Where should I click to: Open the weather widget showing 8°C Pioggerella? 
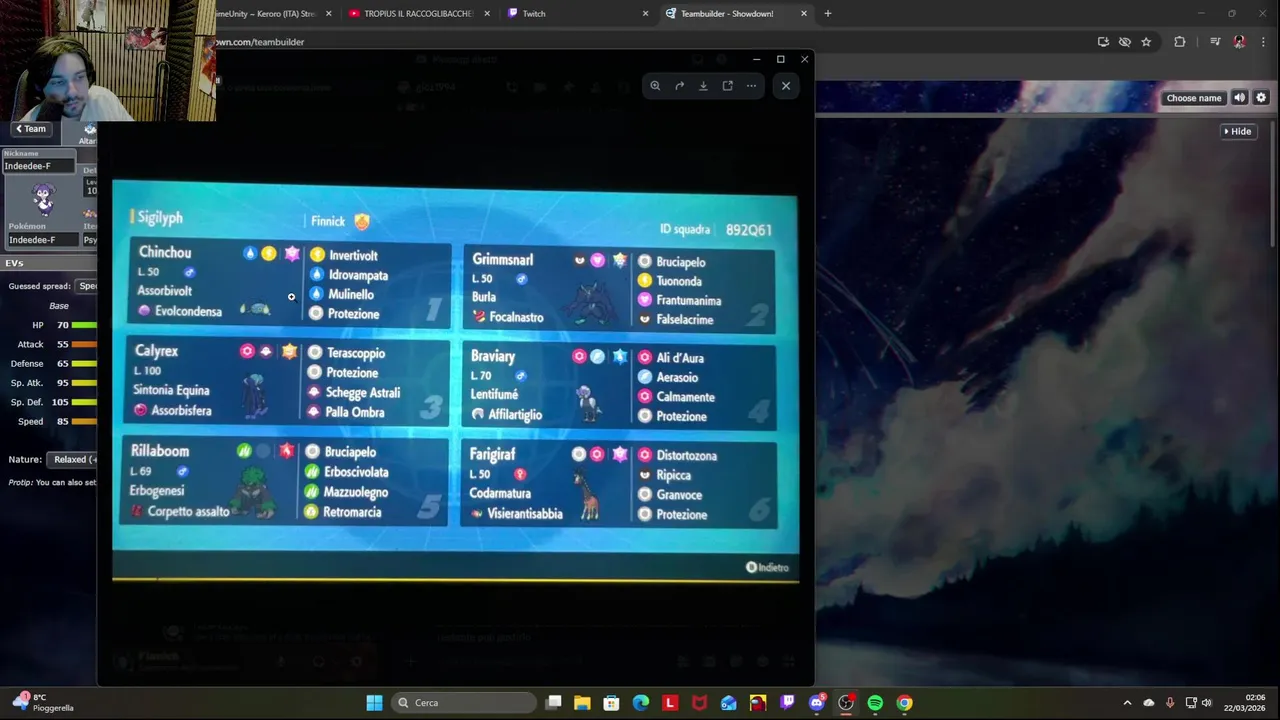click(42, 703)
